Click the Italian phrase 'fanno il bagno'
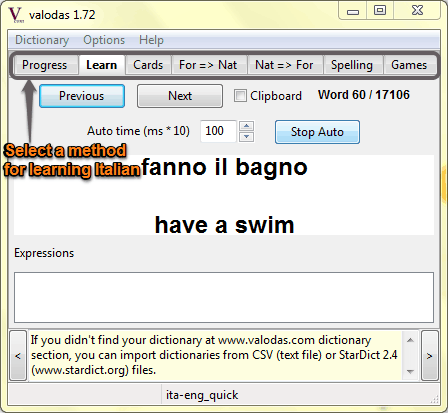448x413 pixels. [224, 167]
